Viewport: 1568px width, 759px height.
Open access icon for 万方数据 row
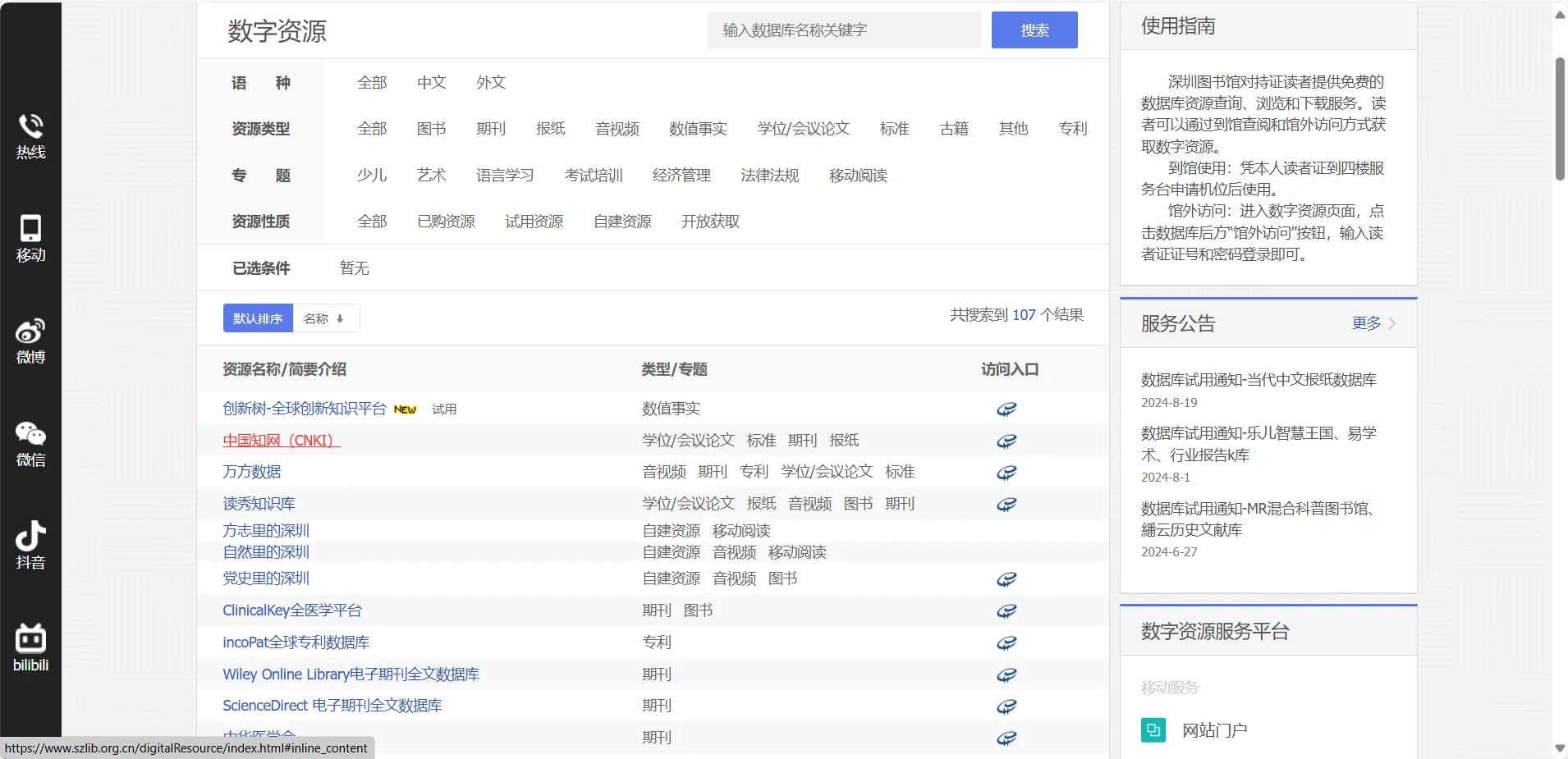pyautogui.click(x=1006, y=473)
